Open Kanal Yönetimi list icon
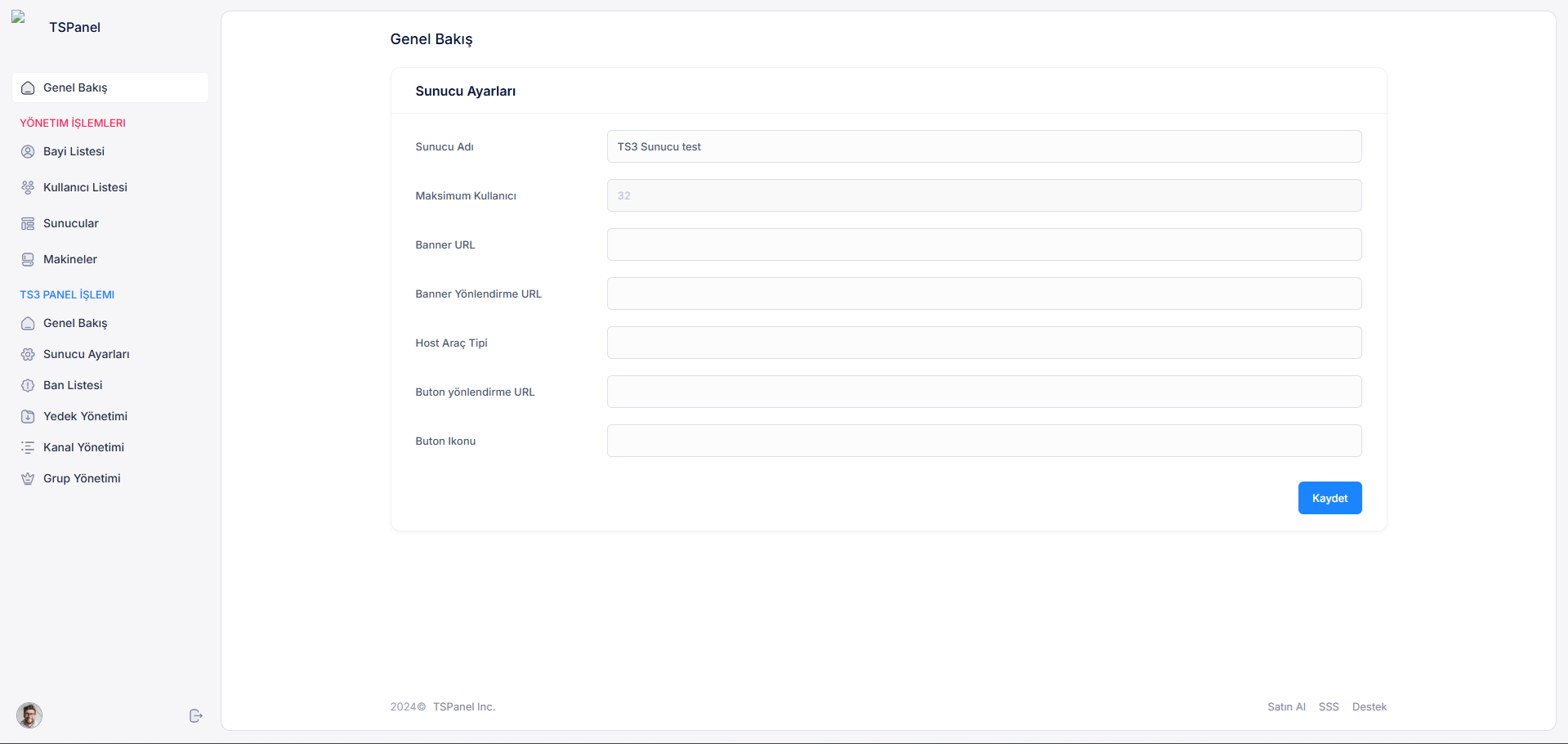The width and height of the screenshot is (1568, 744). 28,447
